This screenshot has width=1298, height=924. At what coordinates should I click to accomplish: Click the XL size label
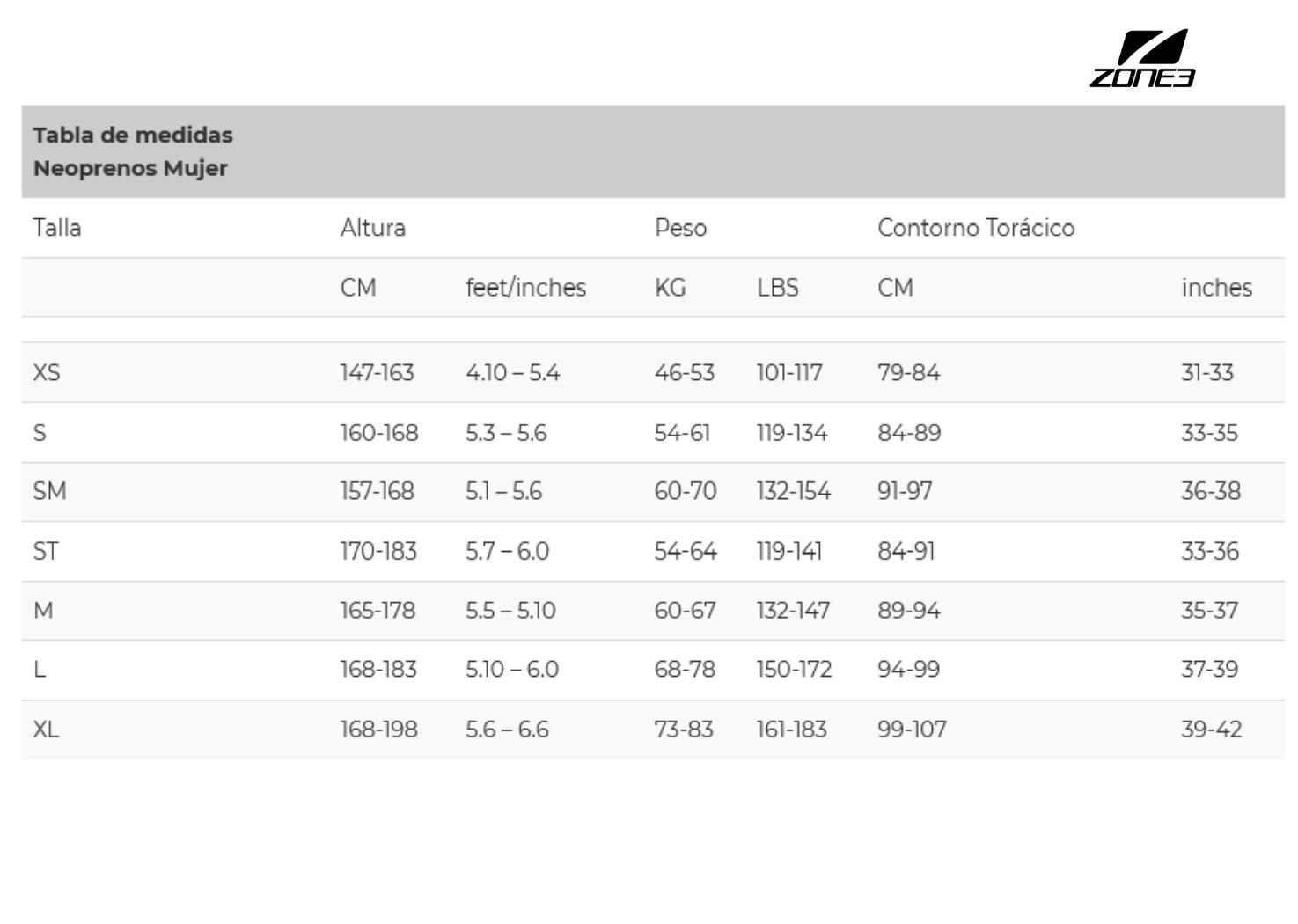(x=46, y=730)
